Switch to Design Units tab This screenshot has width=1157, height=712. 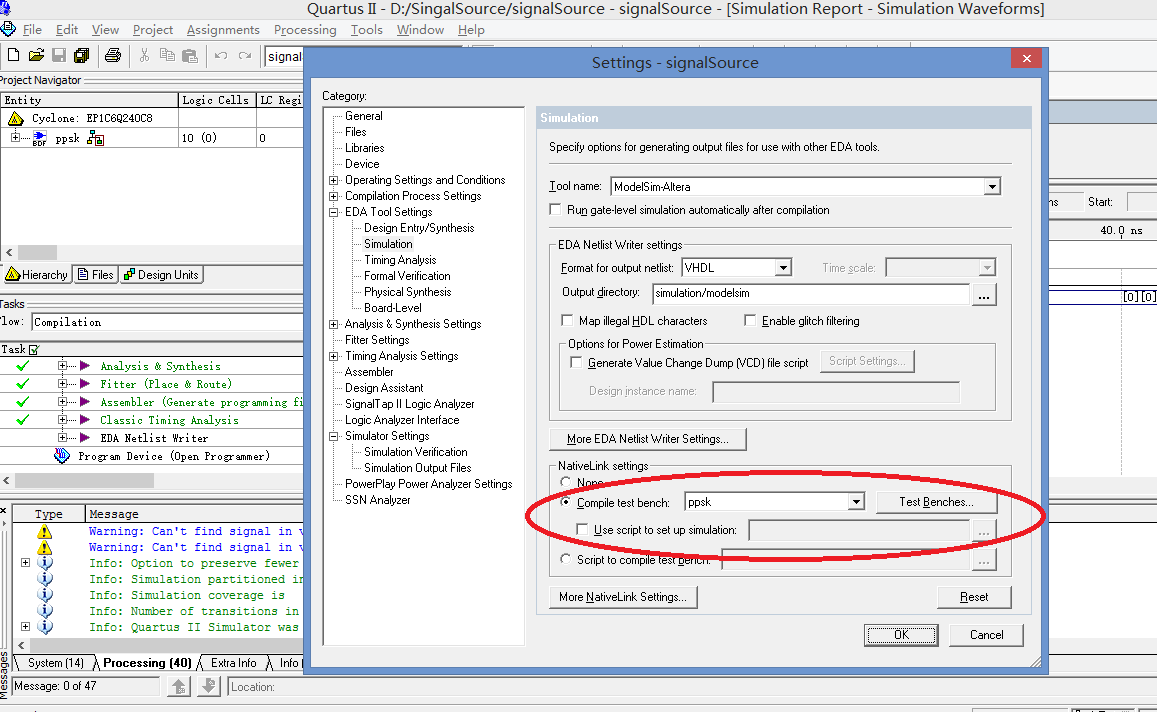tap(161, 274)
